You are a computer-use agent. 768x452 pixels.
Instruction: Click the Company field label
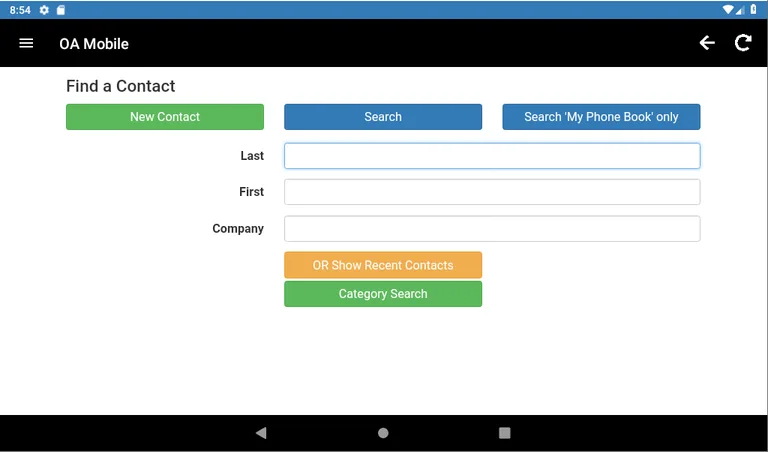pos(238,229)
